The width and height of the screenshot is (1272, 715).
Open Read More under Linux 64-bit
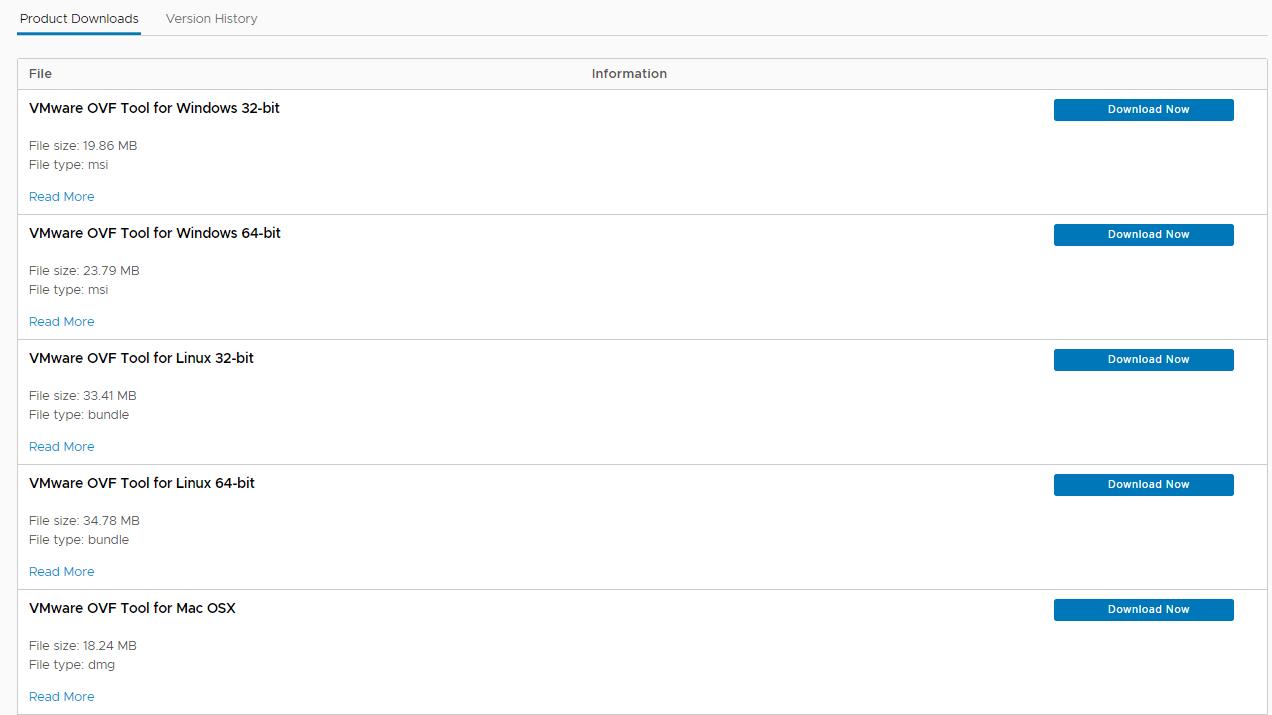[x=62, y=572]
